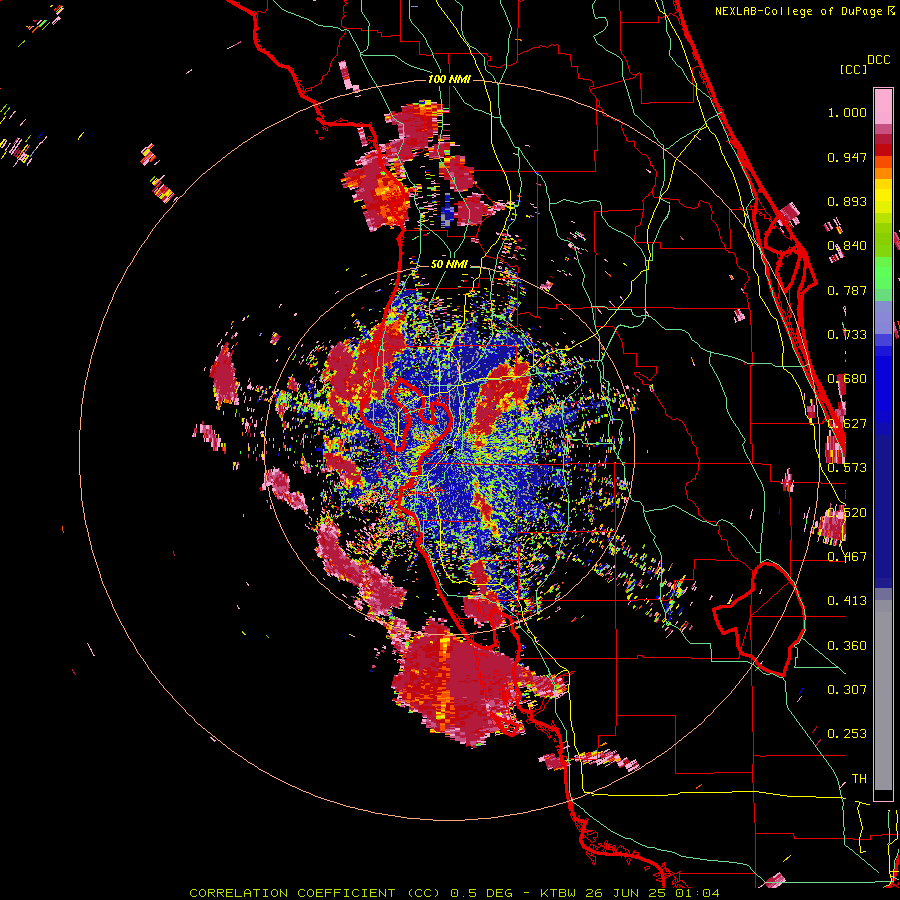Screen dimensions: 900x900
Task: Select the 0.520 scale value
Action: coord(847,513)
